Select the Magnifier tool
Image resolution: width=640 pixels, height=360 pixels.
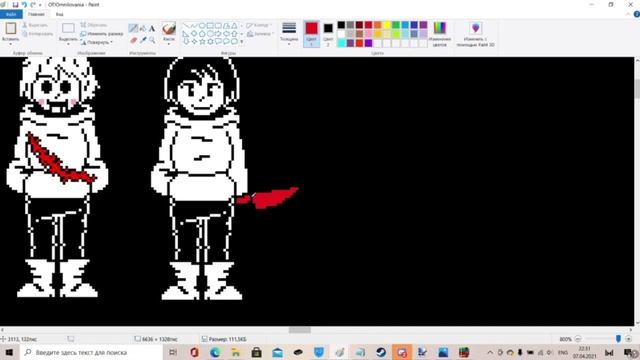[x=152, y=40]
